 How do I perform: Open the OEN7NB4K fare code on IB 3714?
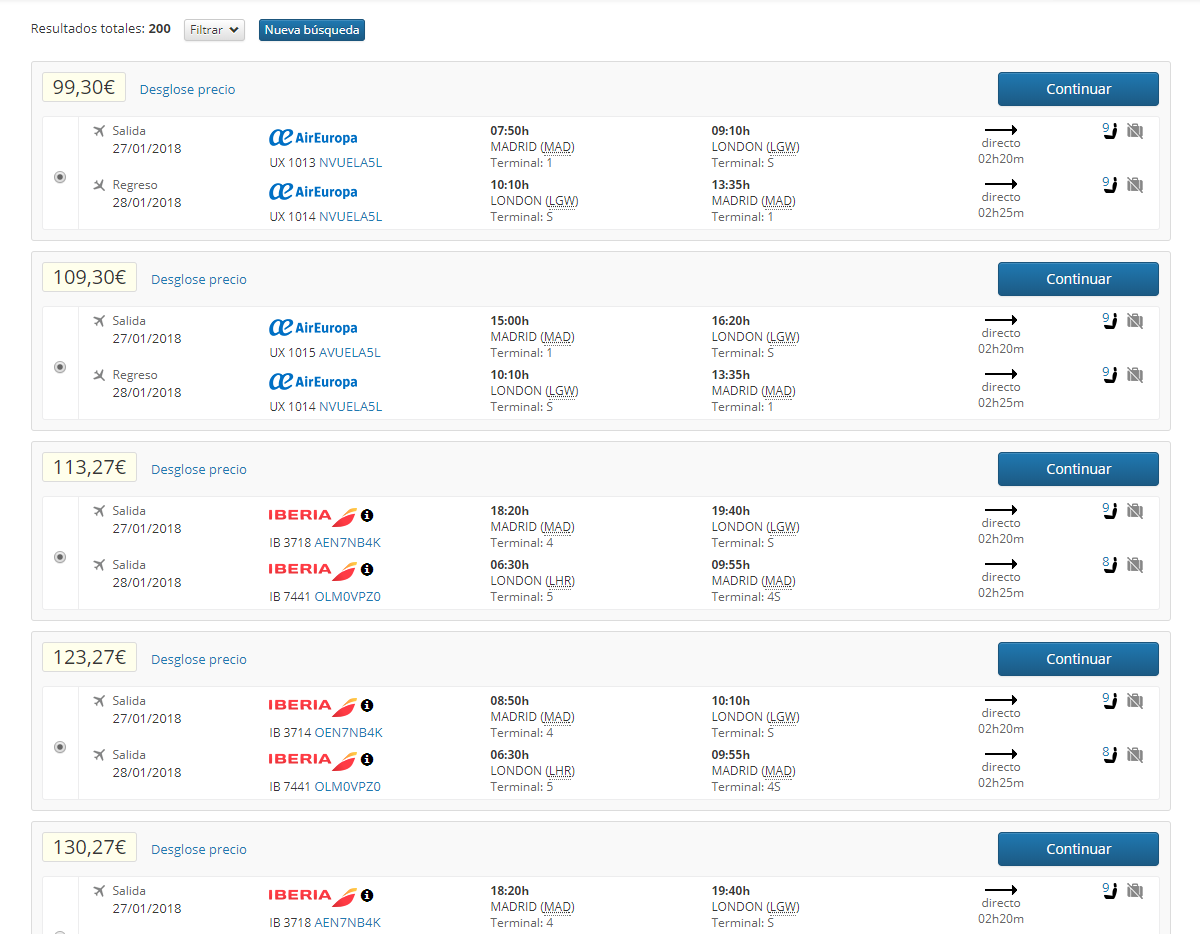click(348, 733)
